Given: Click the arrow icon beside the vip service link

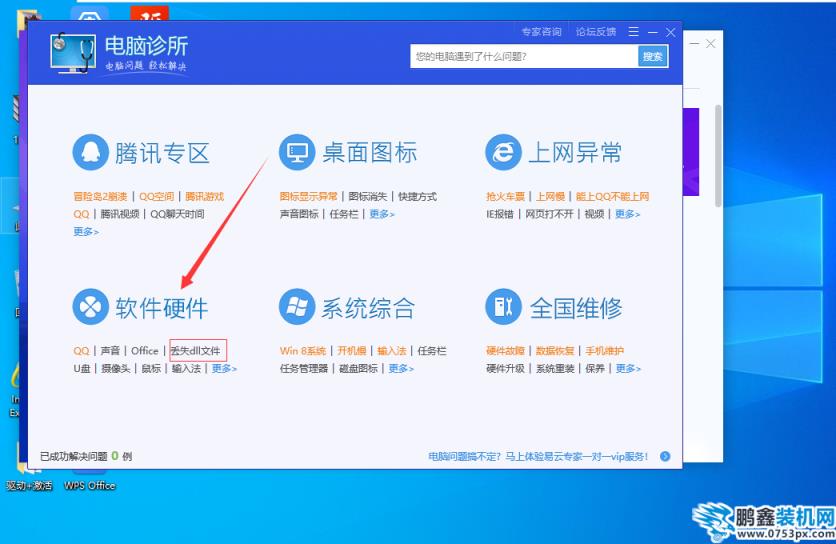Looking at the screenshot, I should pyautogui.click(x=665, y=457).
